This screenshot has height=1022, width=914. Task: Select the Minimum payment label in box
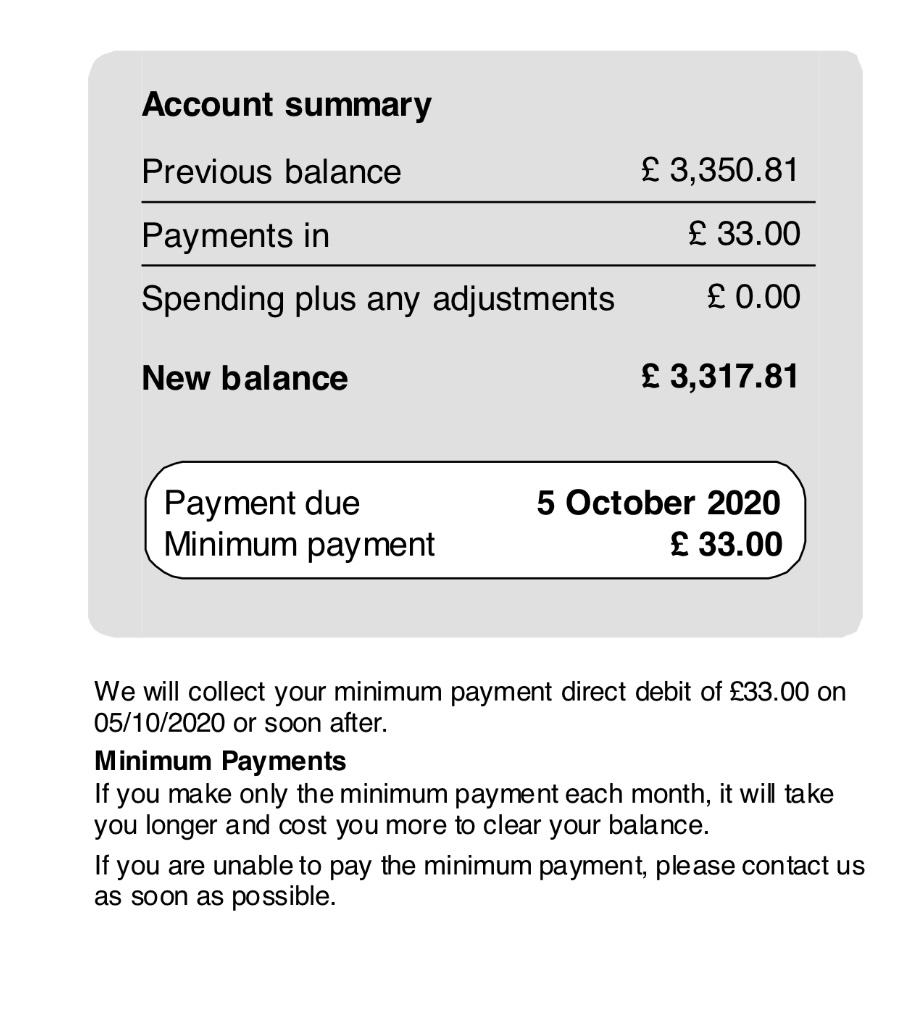pyautogui.click(x=299, y=545)
